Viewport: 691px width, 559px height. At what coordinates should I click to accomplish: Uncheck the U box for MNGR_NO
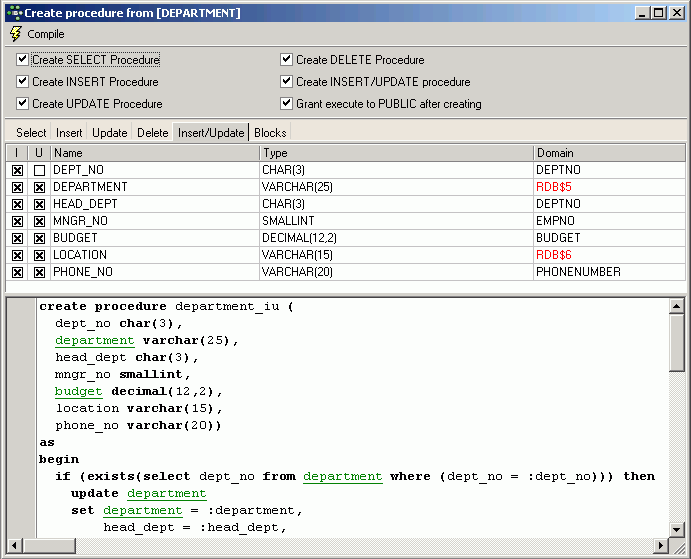(39, 221)
